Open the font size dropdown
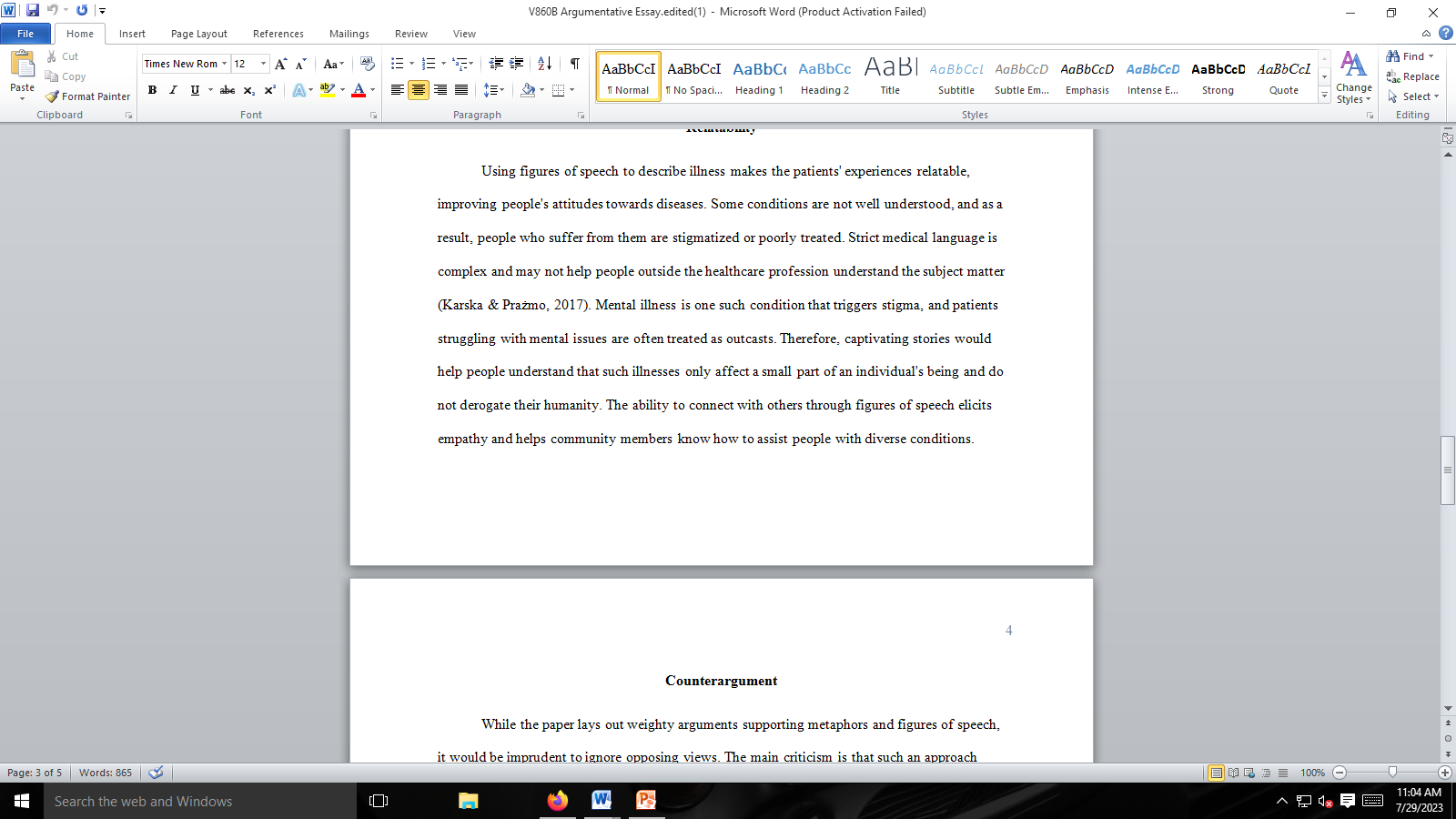The width and height of the screenshot is (1456, 819). click(264, 64)
